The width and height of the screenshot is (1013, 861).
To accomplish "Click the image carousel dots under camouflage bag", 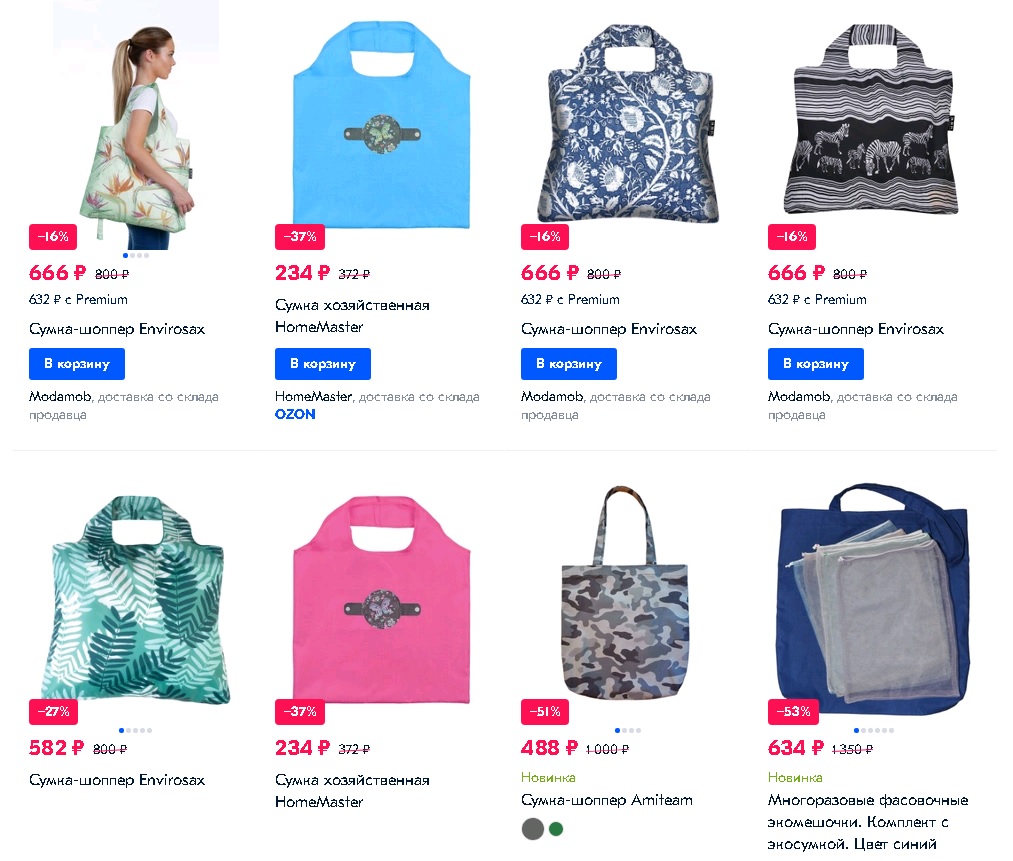I will (627, 731).
